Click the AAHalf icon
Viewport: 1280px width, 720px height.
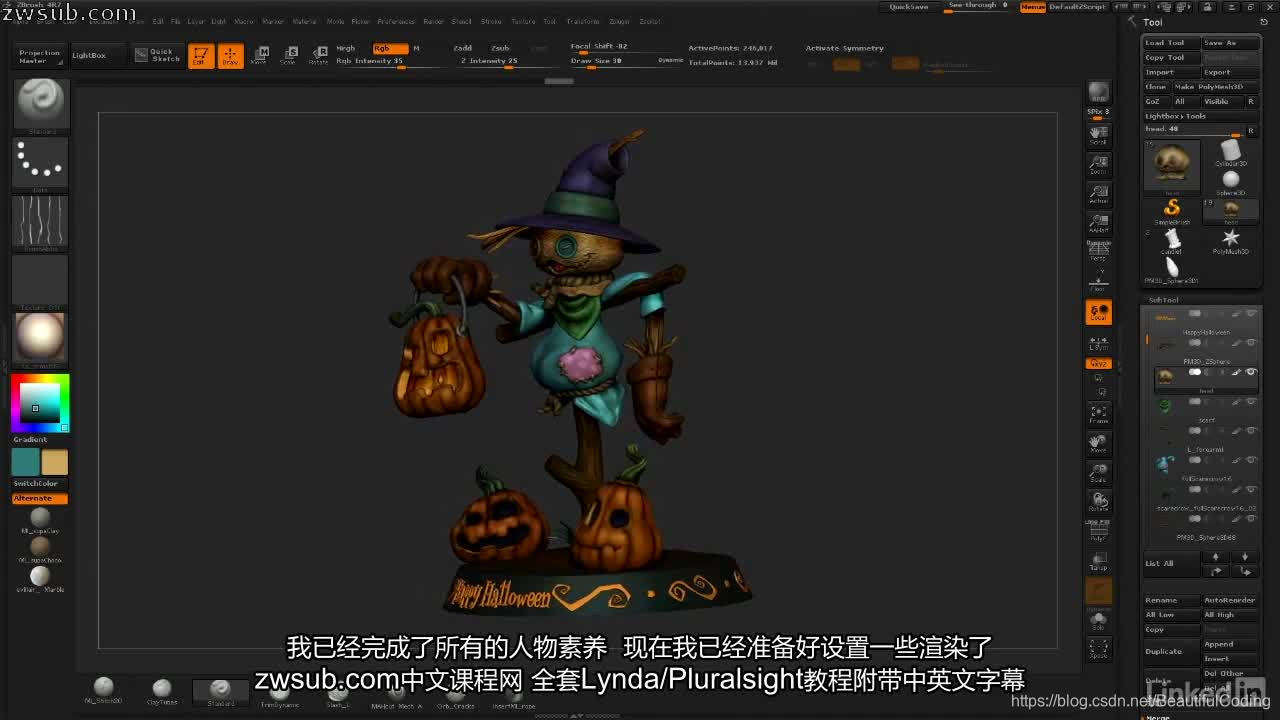click(x=1098, y=222)
